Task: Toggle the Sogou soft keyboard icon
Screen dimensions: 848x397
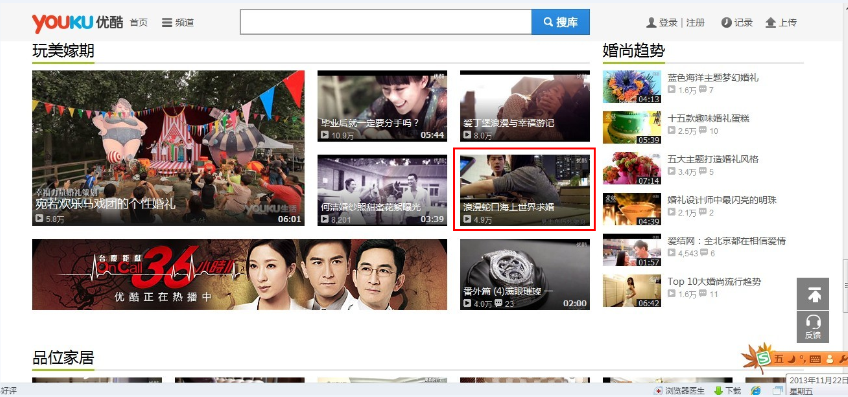Action: 816,359
